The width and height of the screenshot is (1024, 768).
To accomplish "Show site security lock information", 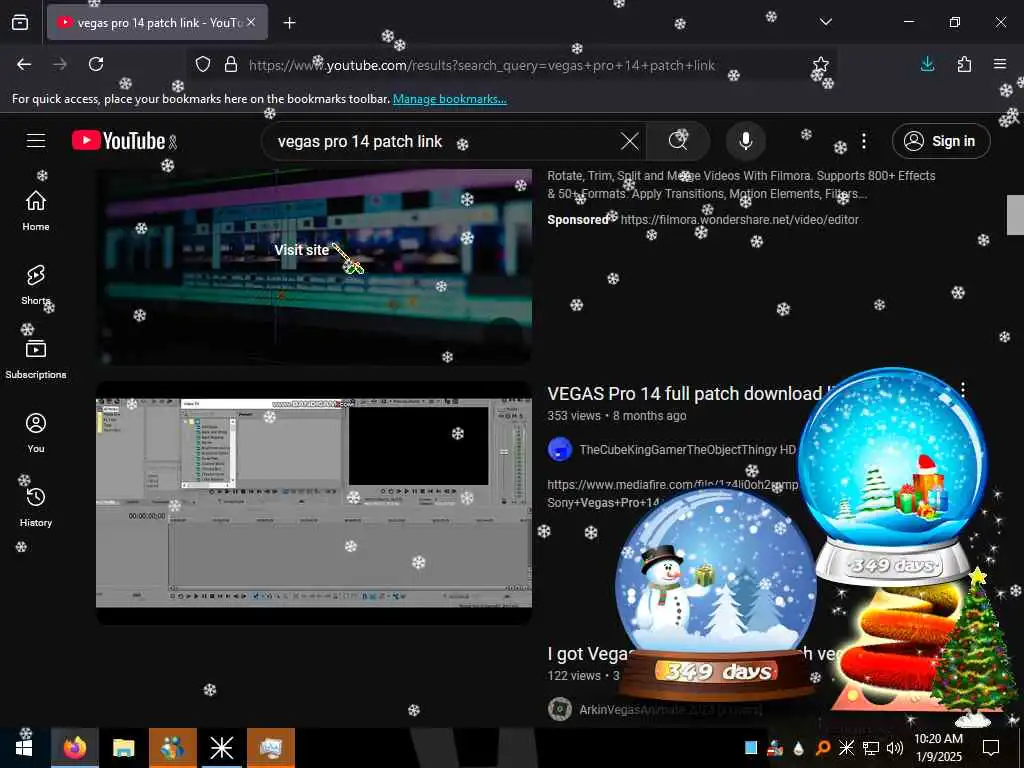I will click(231, 64).
